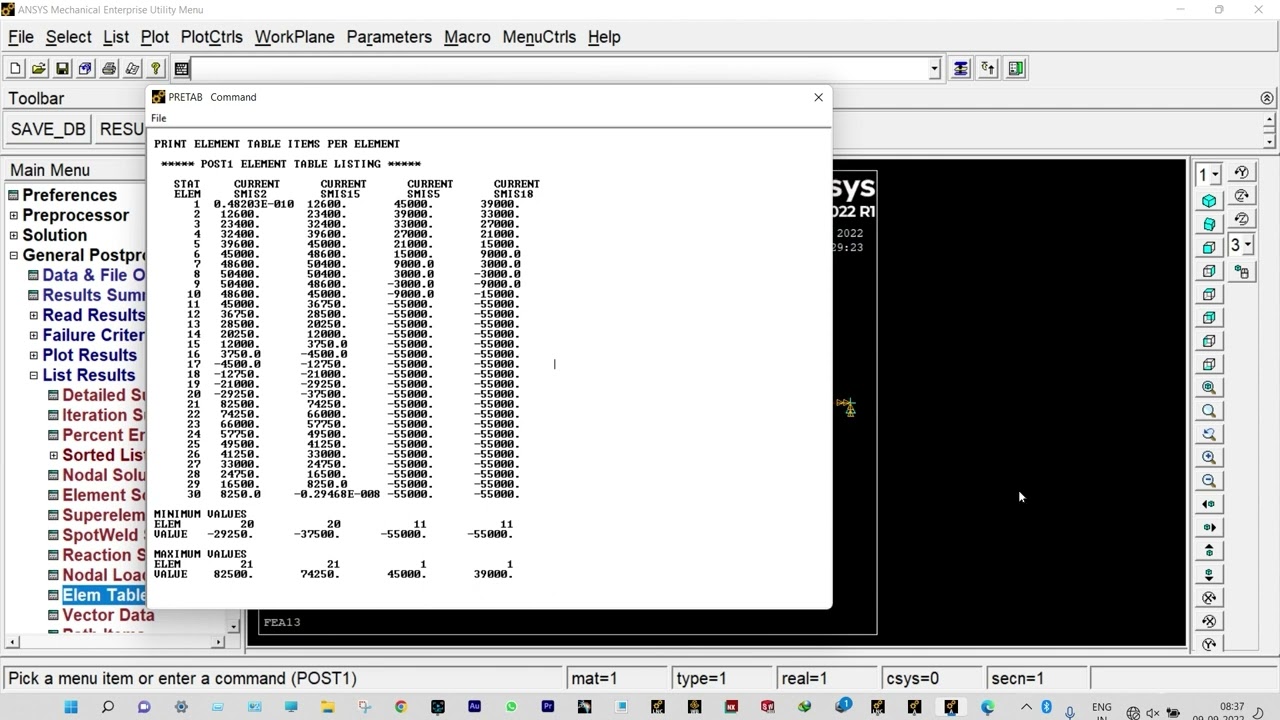
Task: Click the Zoom Out minus magnifier
Action: pos(1209,481)
